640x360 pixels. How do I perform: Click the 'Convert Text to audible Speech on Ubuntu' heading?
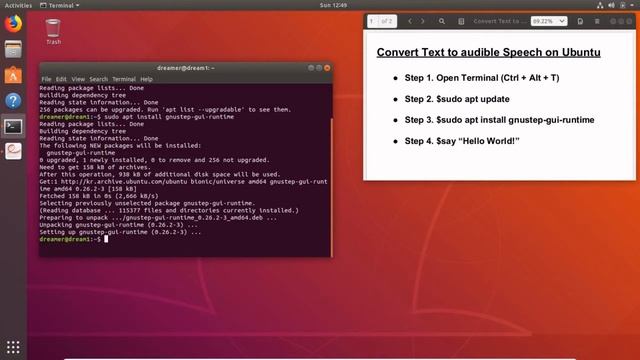(489, 52)
